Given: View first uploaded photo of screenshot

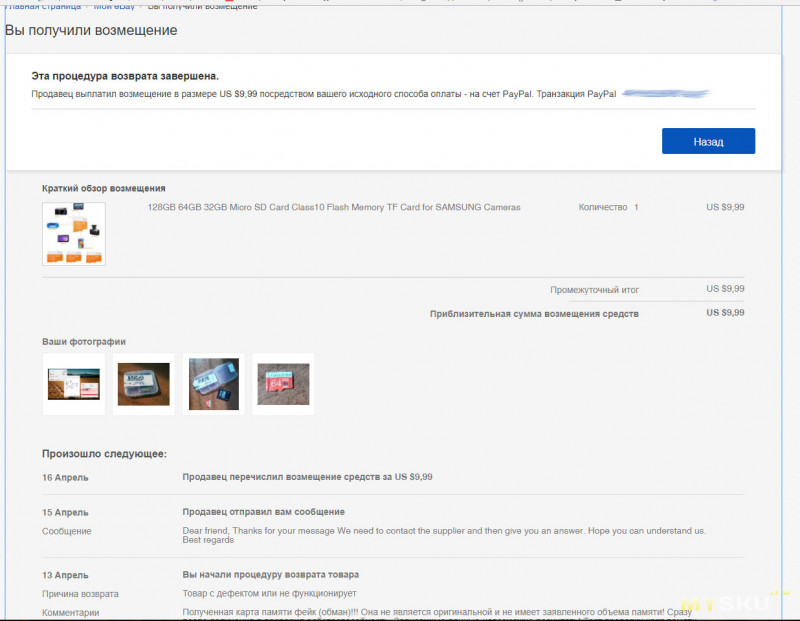Looking at the screenshot, I should tap(74, 384).
